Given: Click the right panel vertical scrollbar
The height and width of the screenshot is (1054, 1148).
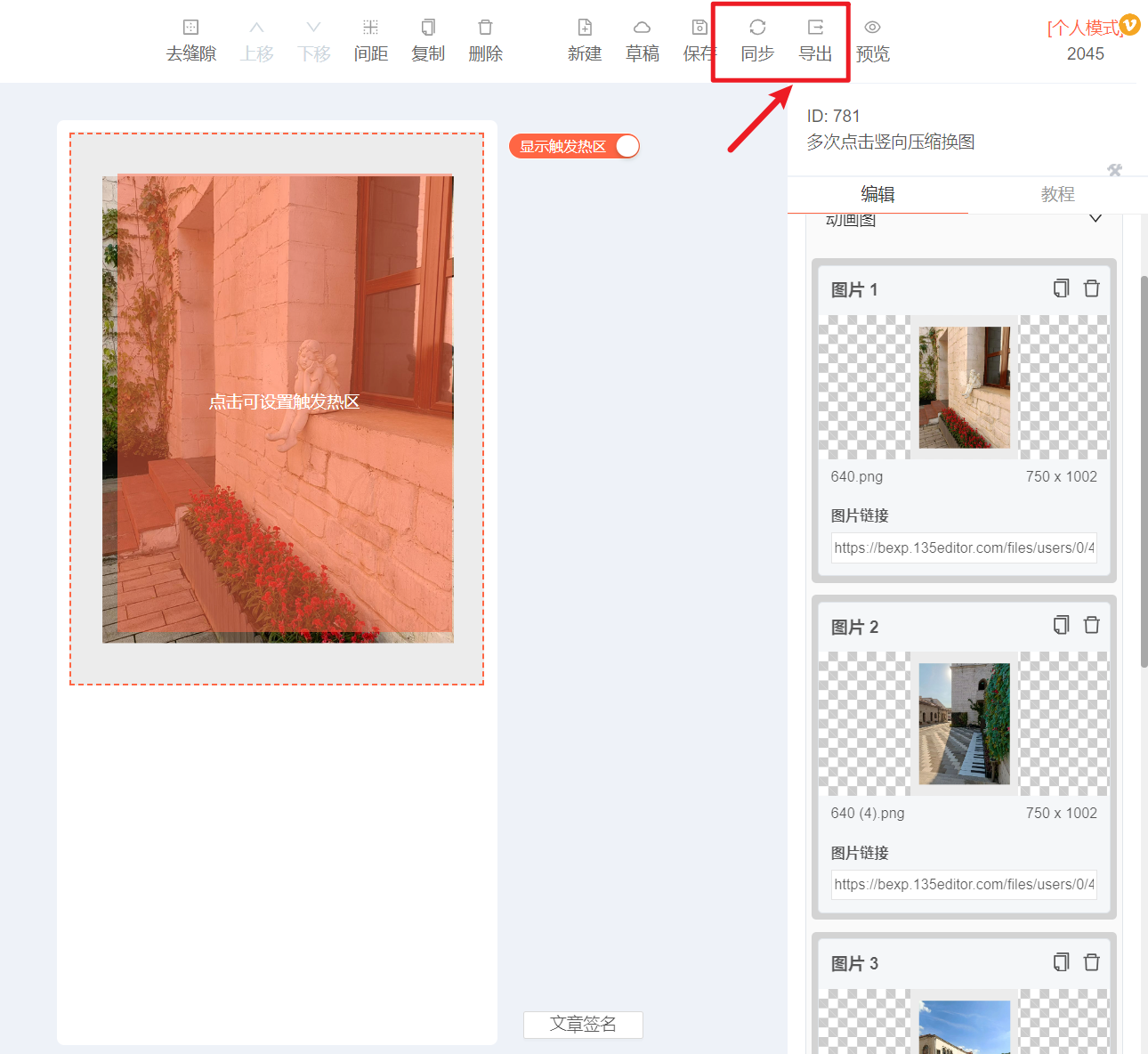Looking at the screenshot, I should click(1144, 471).
